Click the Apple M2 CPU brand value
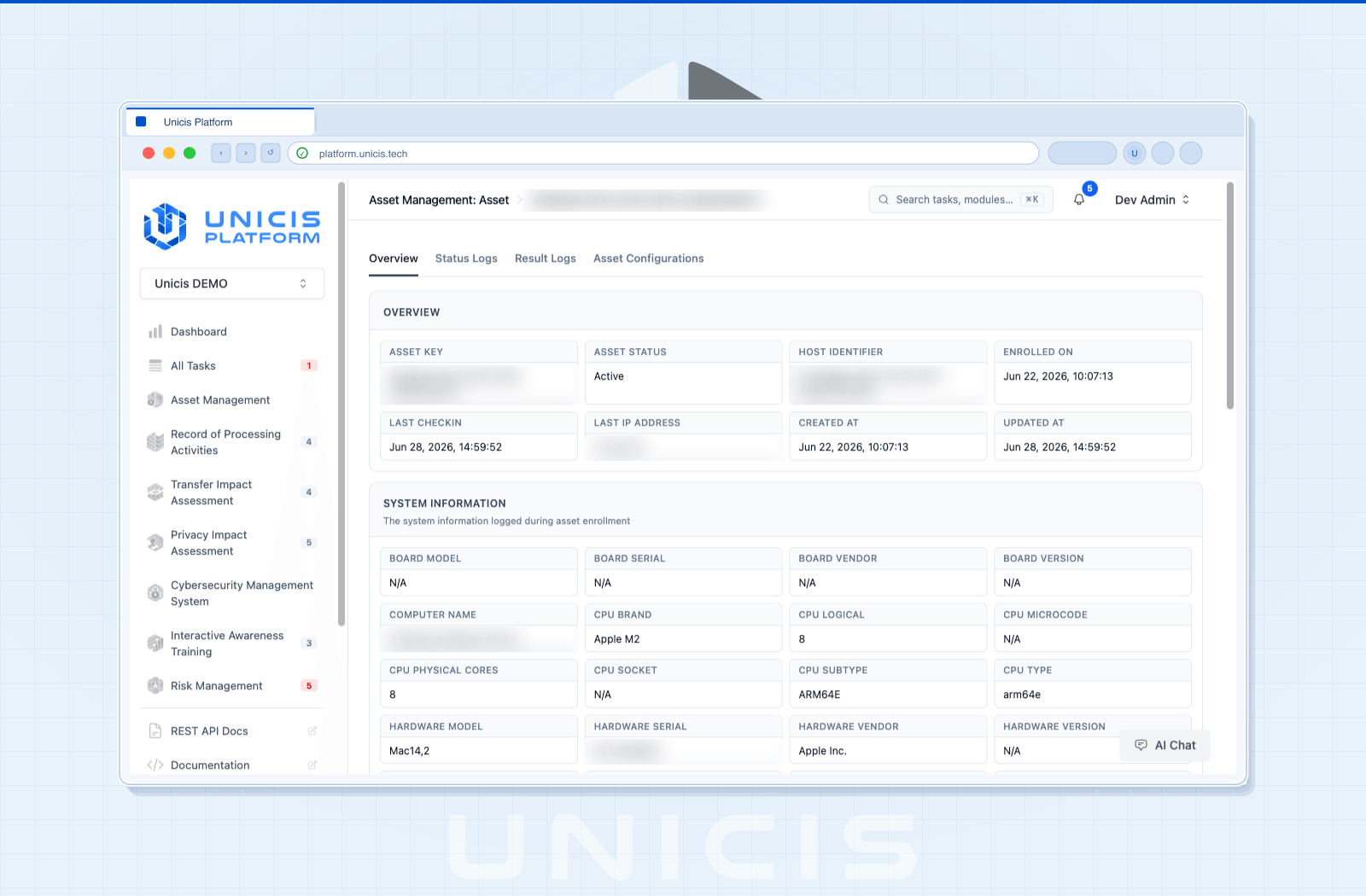Screen dimensions: 1366x896 pos(616,639)
